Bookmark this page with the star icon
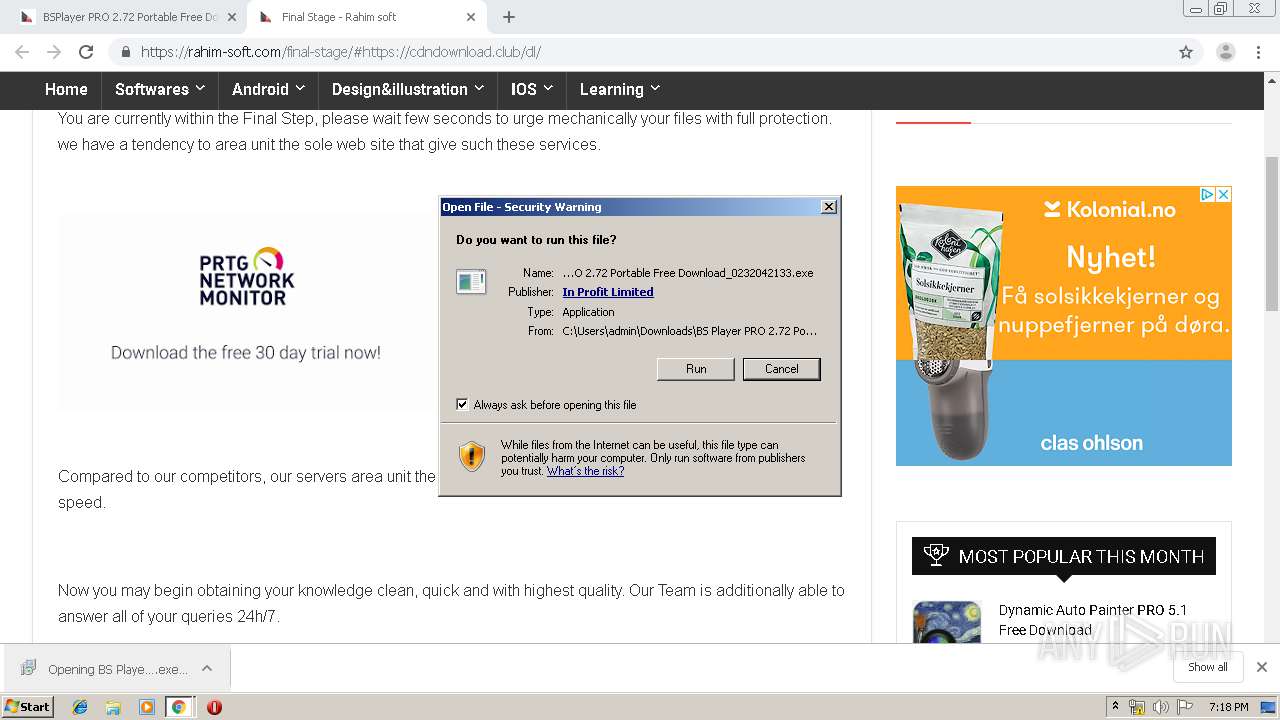 point(1186,52)
